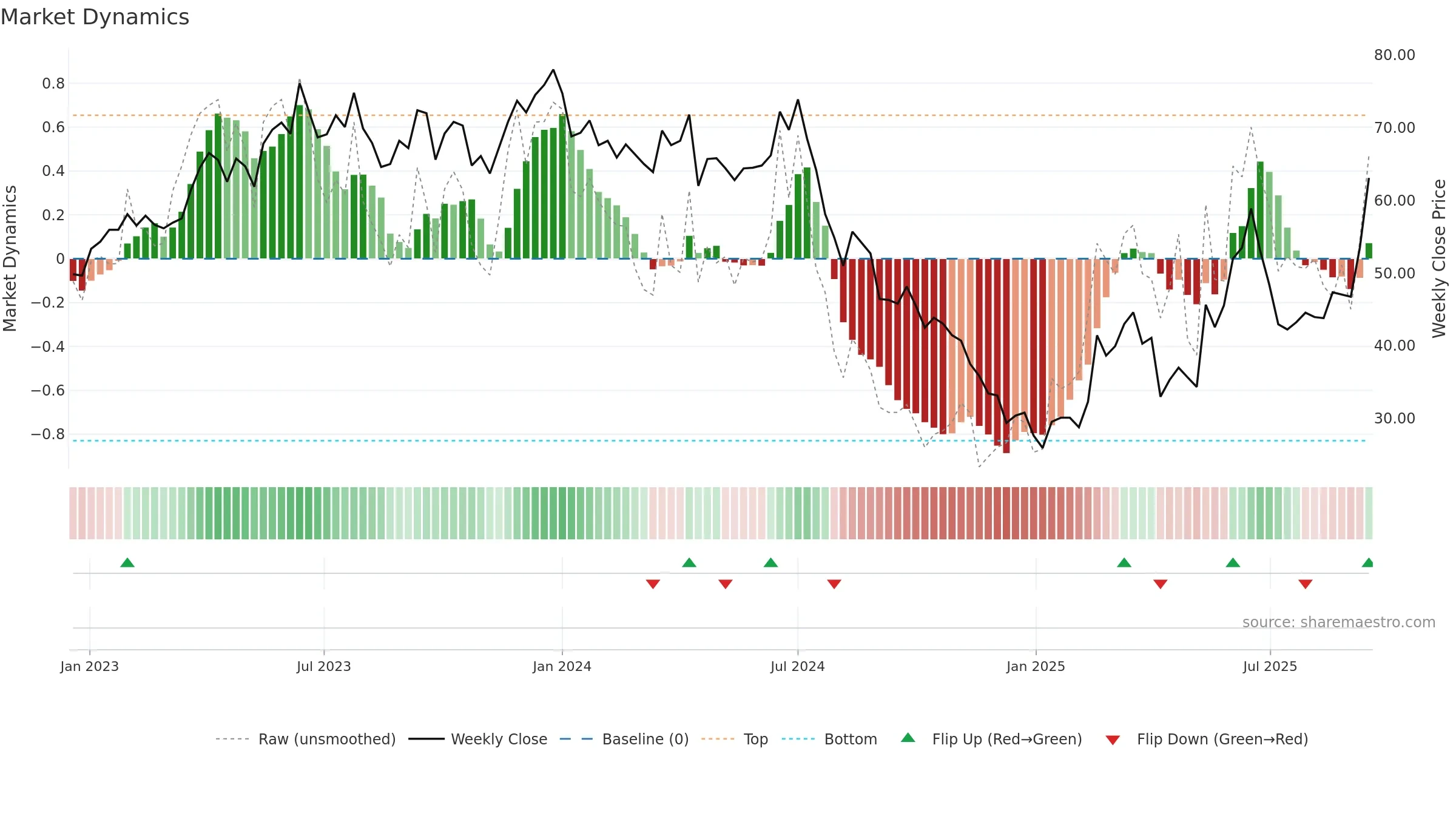Select the last flip-up marker at chart's right edge
The width and height of the screenshot is (1456, 819).
[1367, 562]
